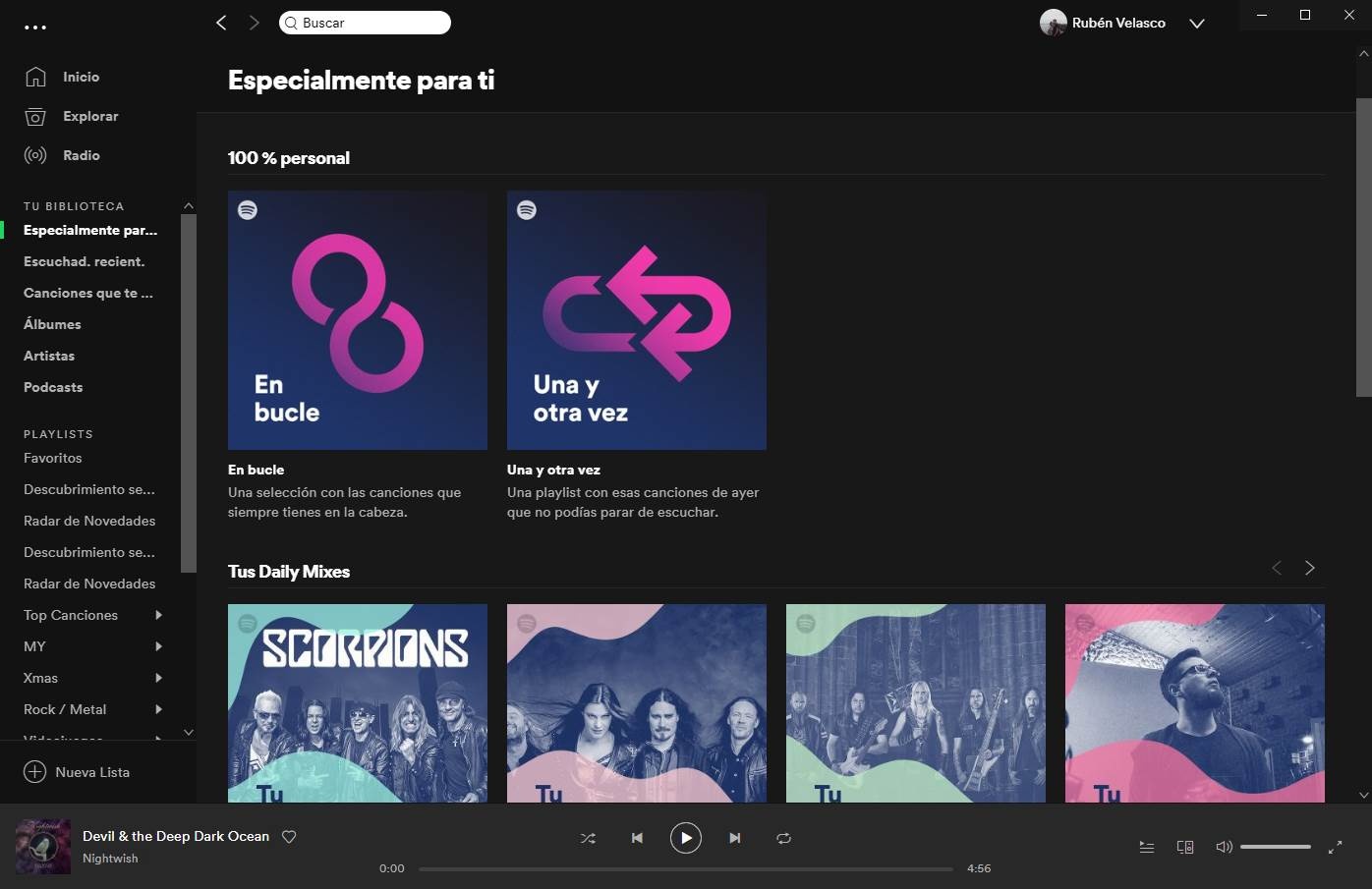This screenshot has width=1372, height=889.
Task: Adjust the volume slider
Action: click(x=1276, y=847)
